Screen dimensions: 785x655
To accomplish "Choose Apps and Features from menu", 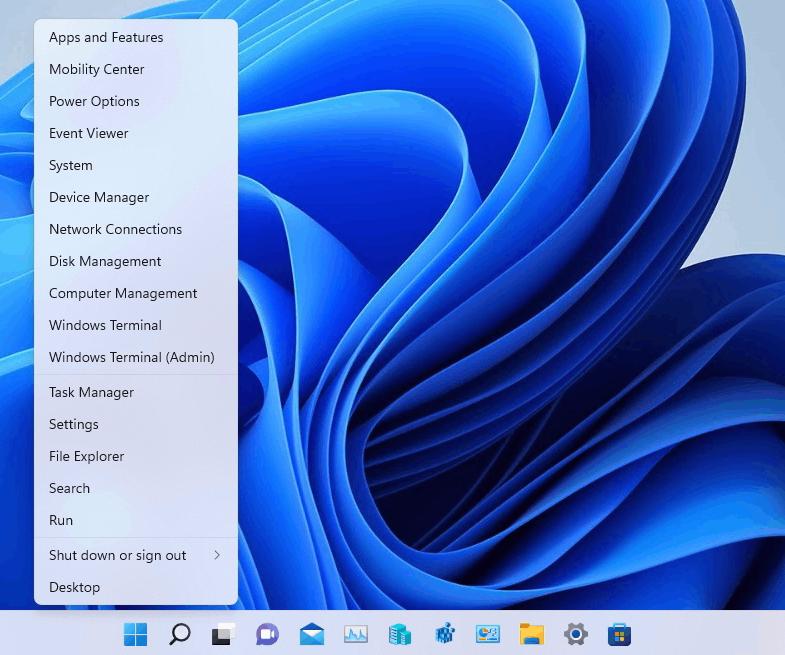I will [x=136, y=38].
